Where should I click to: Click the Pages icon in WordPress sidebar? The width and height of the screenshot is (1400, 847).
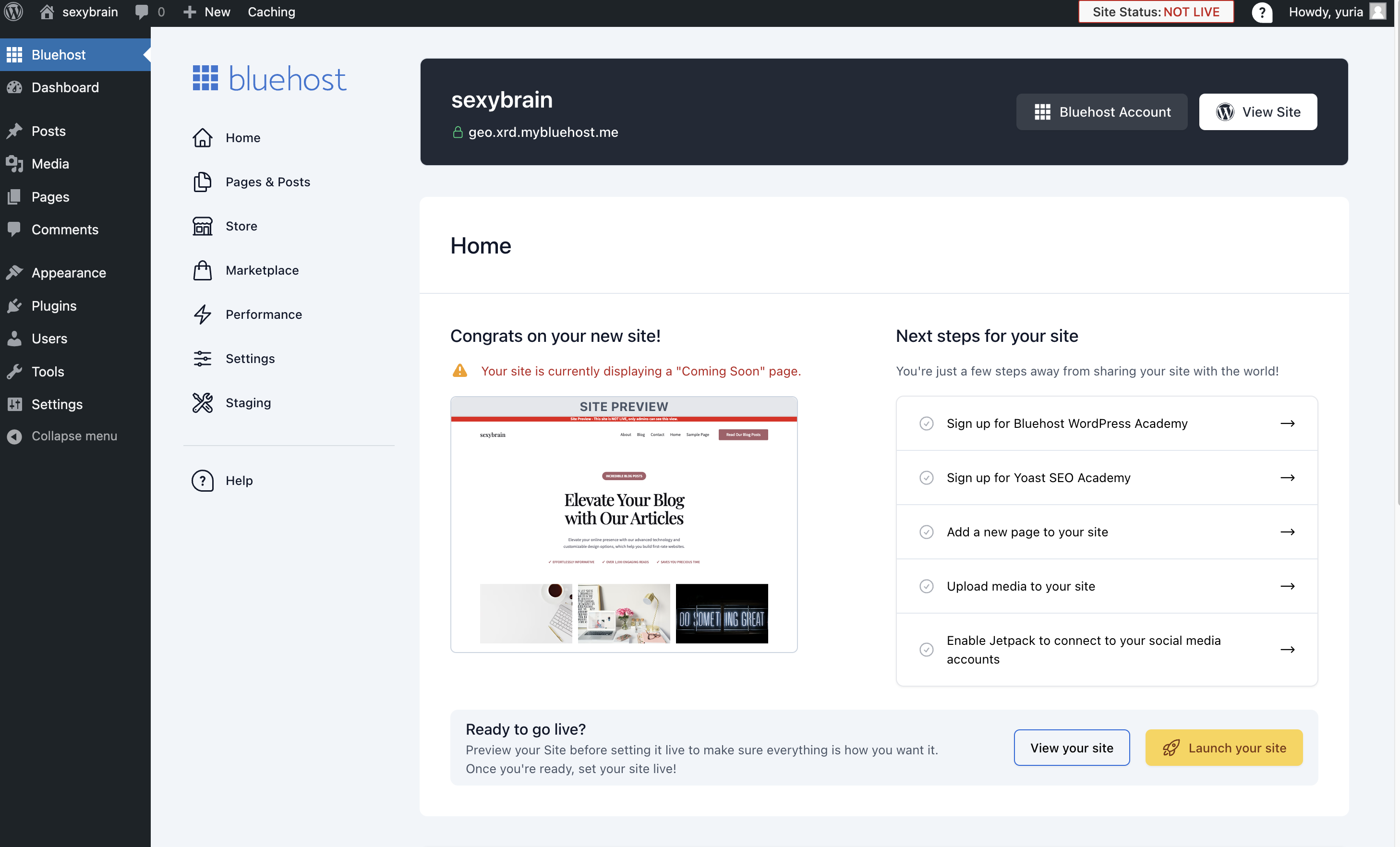(x=14, y=196)
